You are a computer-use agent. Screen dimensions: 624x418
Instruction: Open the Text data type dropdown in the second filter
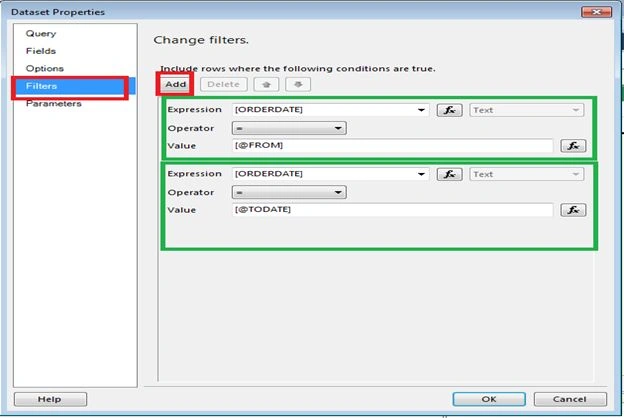[x=526, y=174]
